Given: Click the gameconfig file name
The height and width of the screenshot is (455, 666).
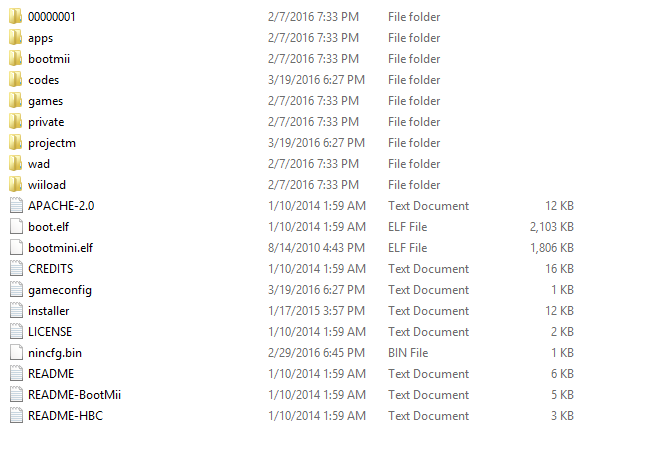Looking at the screenshot, I should (x=59, y=290).
